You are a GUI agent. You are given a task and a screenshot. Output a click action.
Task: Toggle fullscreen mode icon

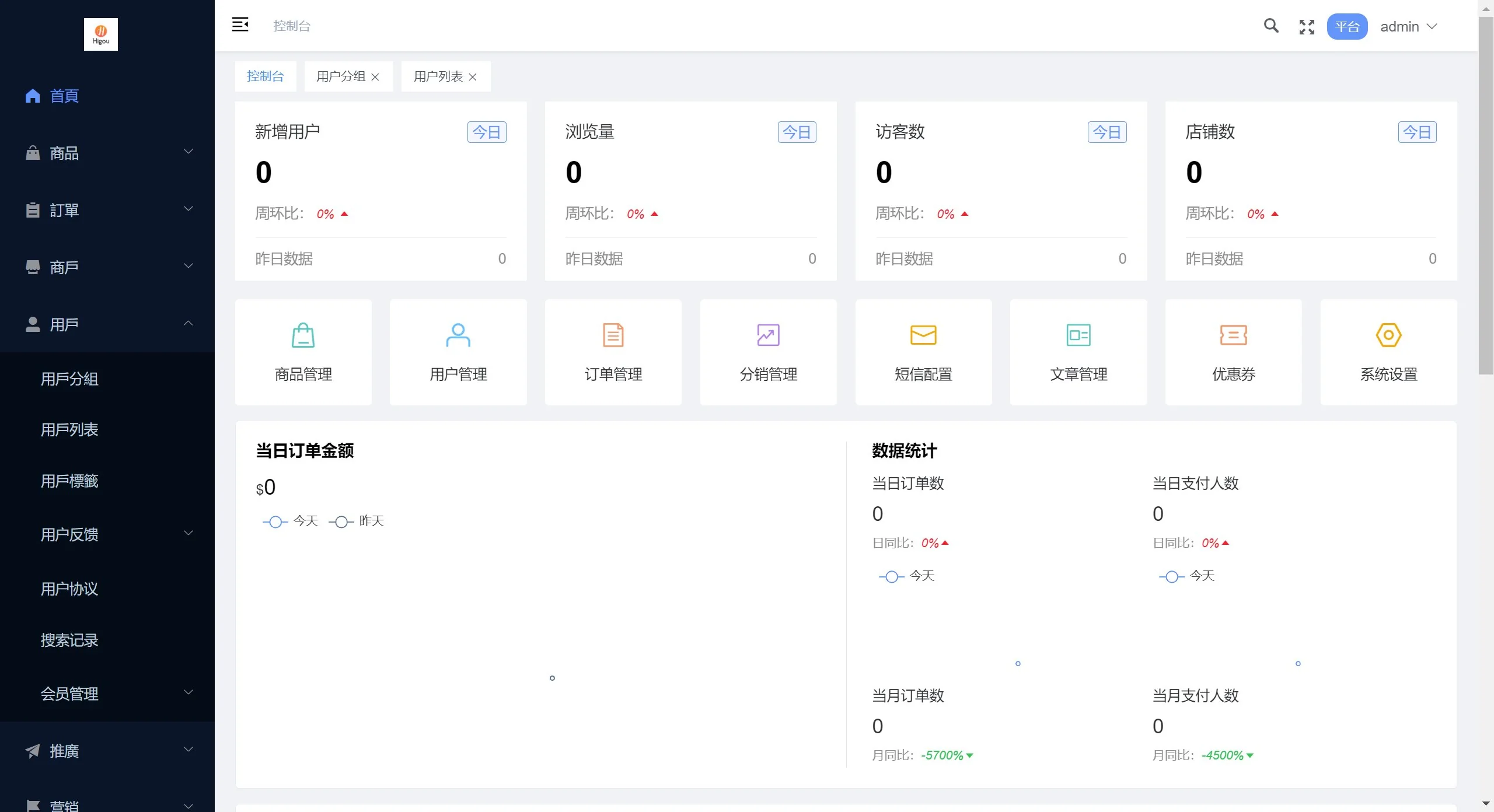pos(1307,27)
